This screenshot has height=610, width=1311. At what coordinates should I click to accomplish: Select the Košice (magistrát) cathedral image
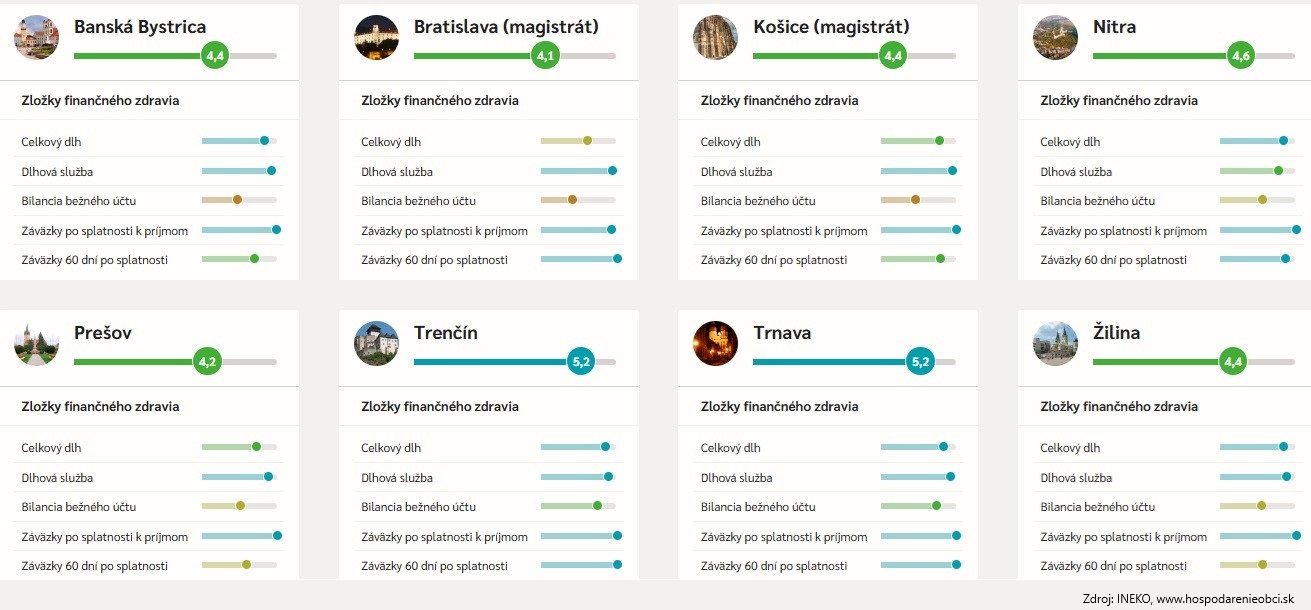tap(716, 38)
